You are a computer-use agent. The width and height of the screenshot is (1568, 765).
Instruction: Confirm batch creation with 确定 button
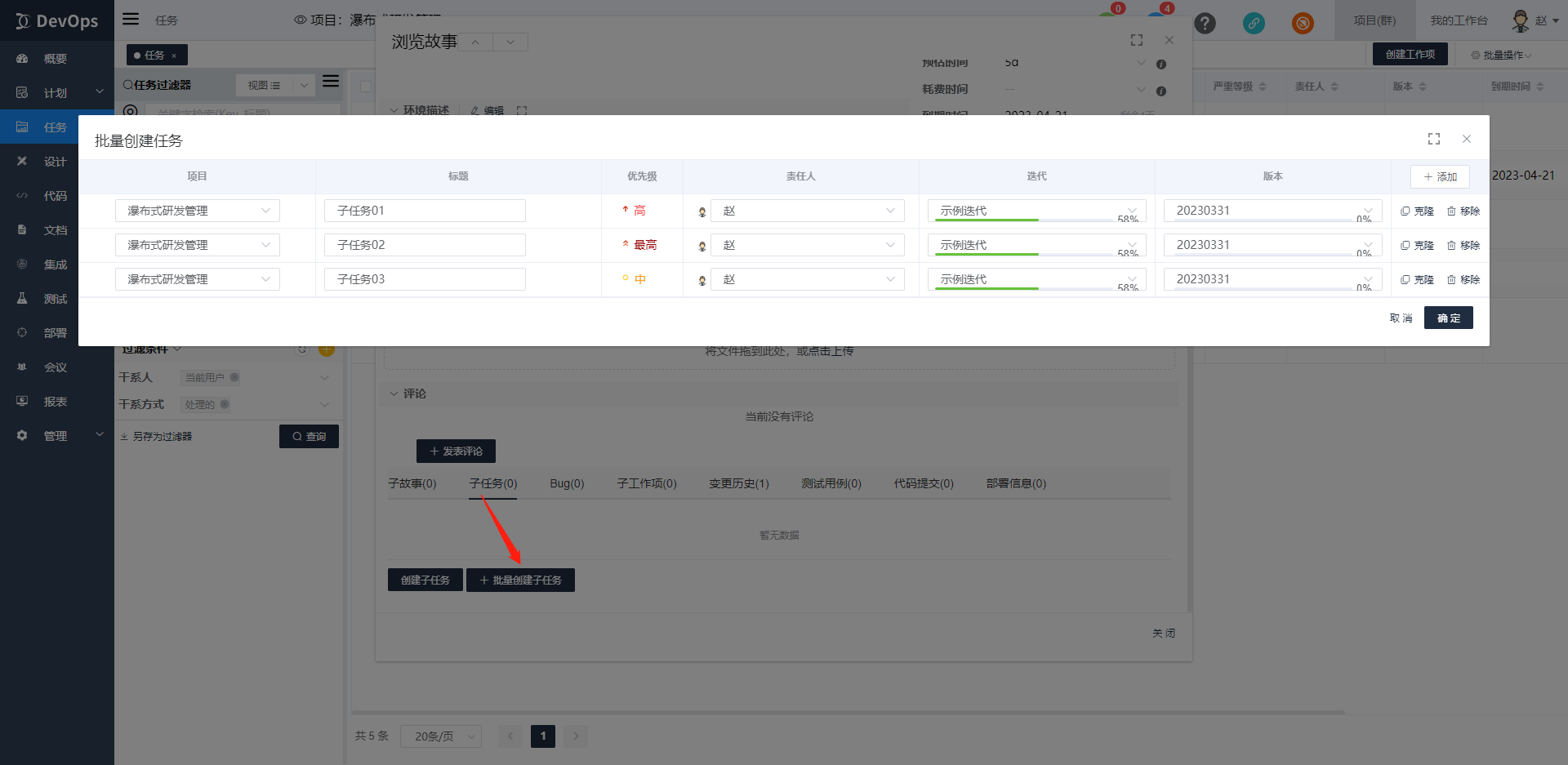1448,318
